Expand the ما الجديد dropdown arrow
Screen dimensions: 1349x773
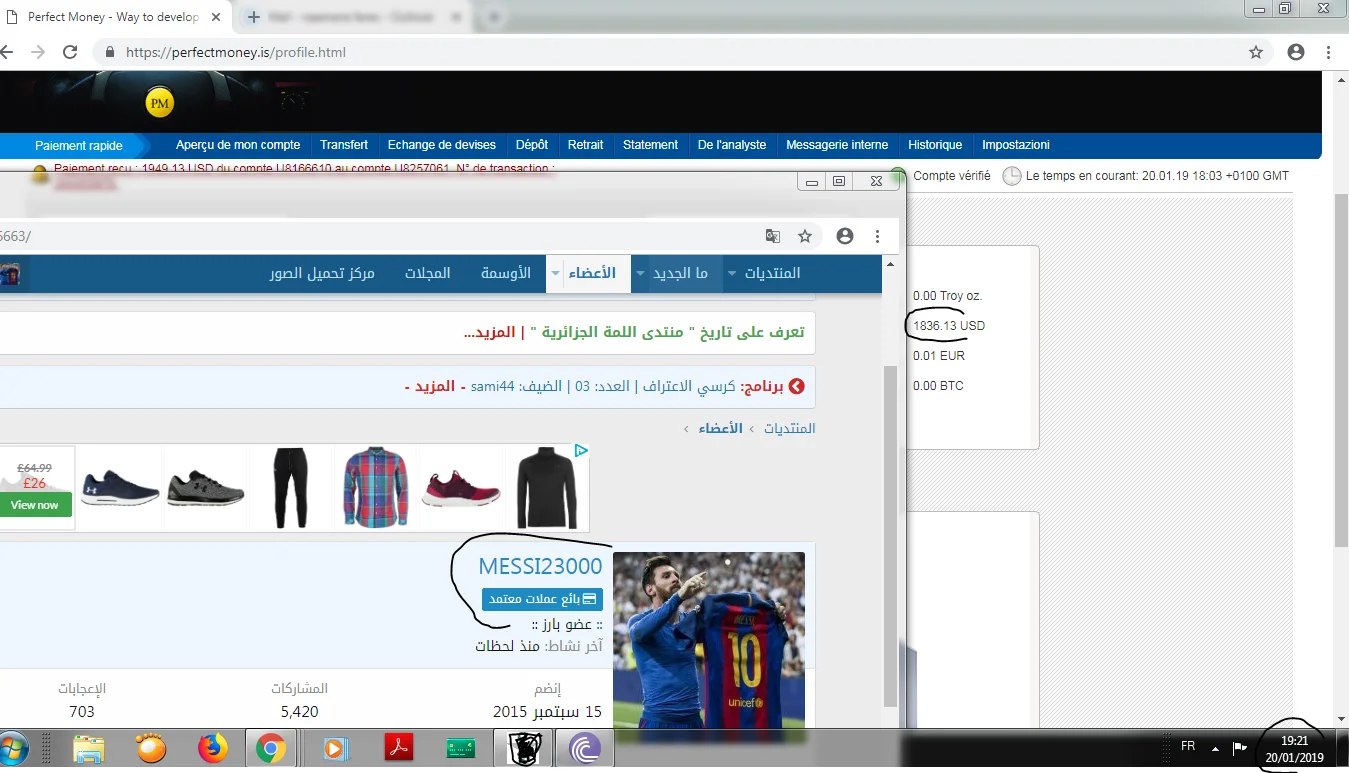coord(640,273)
